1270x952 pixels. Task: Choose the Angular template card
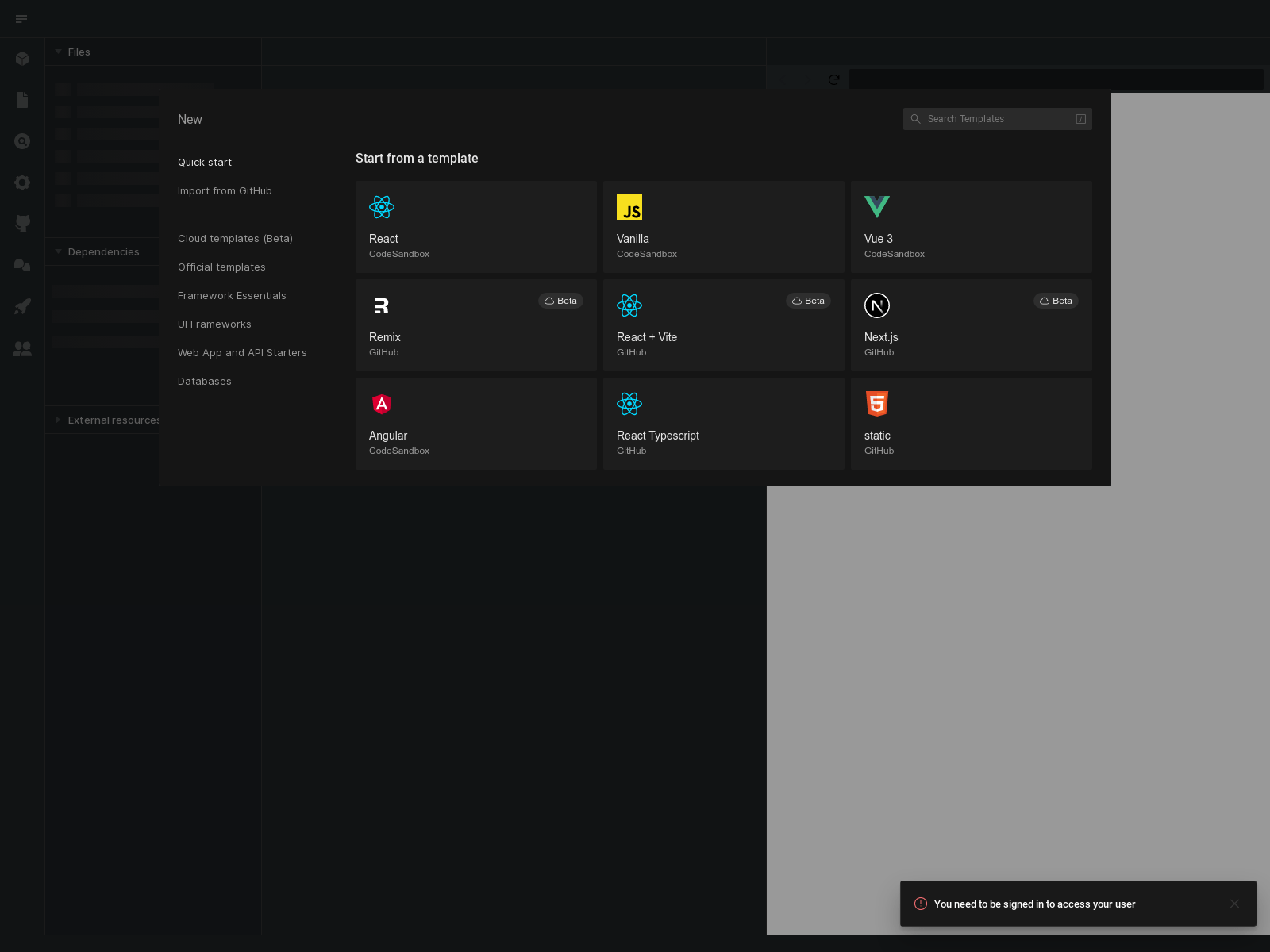pos(476,424)
